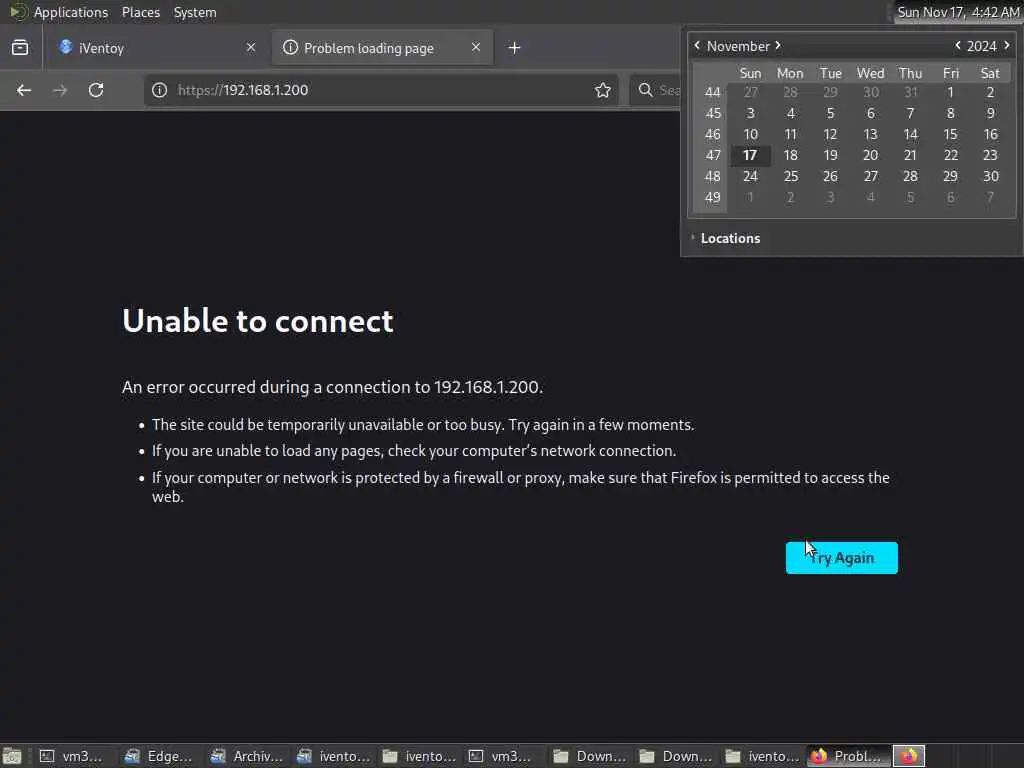This screenshot has height=768, width=1024.
Task: Select November 30 in the calendar
Action: (x=991, y=176)
